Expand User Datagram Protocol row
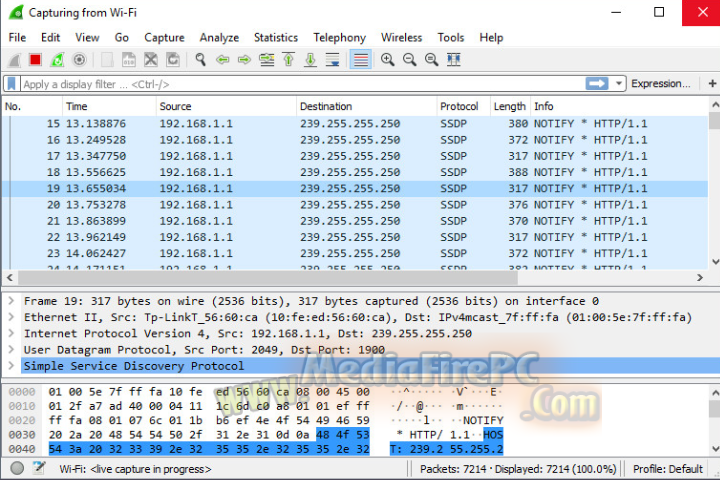720x480 pixels. click(x=11, y=350)
